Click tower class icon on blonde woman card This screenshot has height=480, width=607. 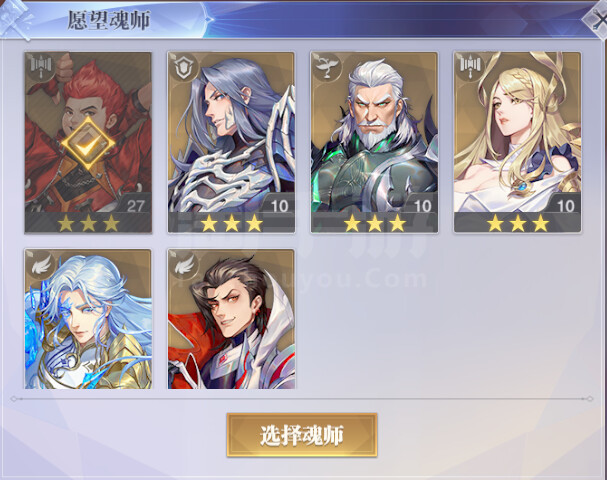click(470, 67)
